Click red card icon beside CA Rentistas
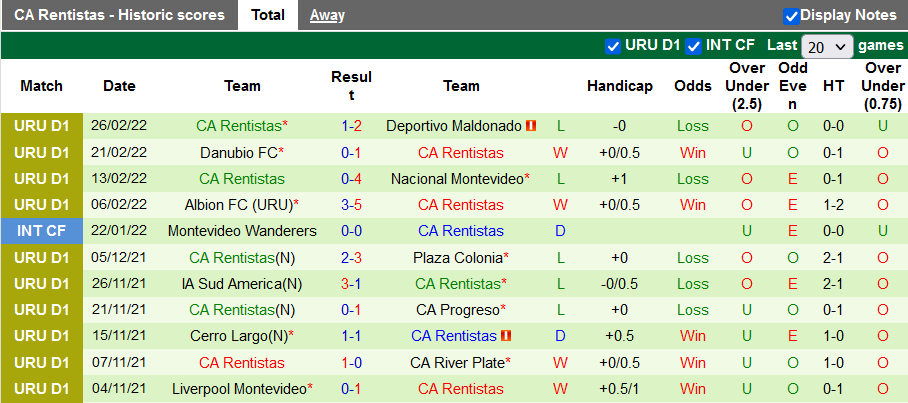Image resolution: width=908 pixels, height=403 pixels. click(506, 336)
